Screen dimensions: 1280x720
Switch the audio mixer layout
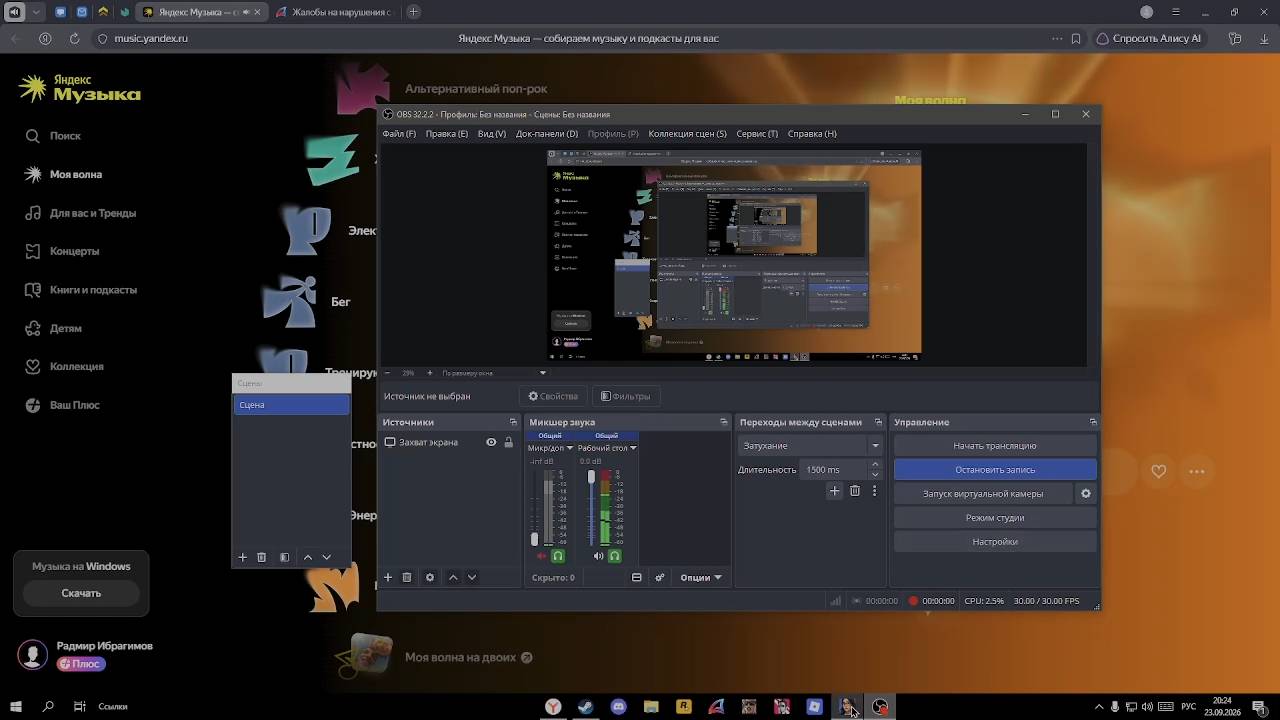click(637, 577)
